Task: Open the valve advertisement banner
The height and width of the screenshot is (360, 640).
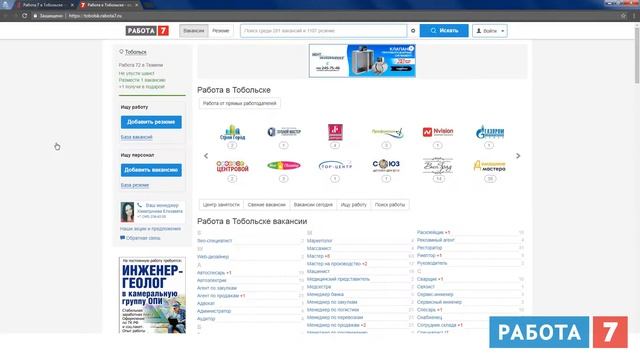Action: click(x=362, y=60)
